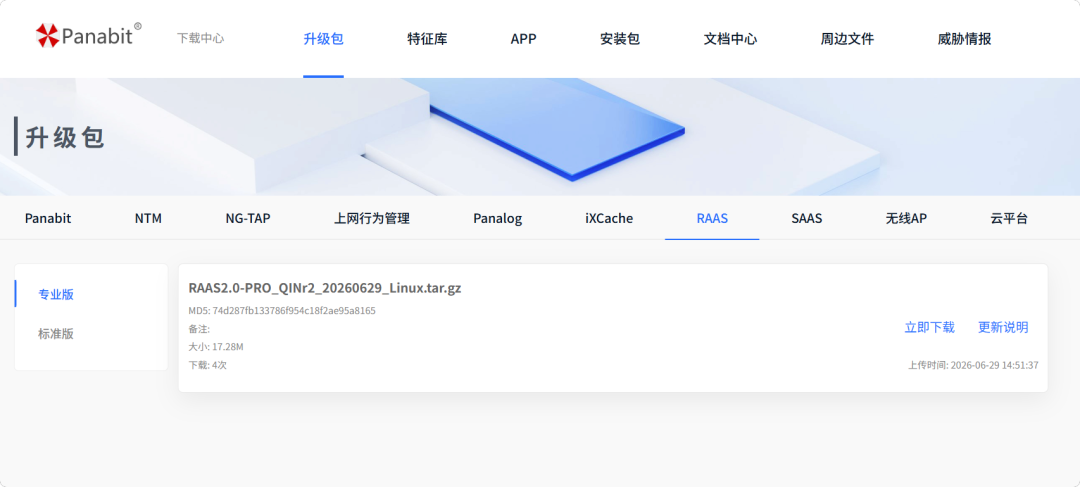This screenshot has width=1080, height=487.
Task: Switch to the NG-TAP product tab
Action: [x=248, y=218]
